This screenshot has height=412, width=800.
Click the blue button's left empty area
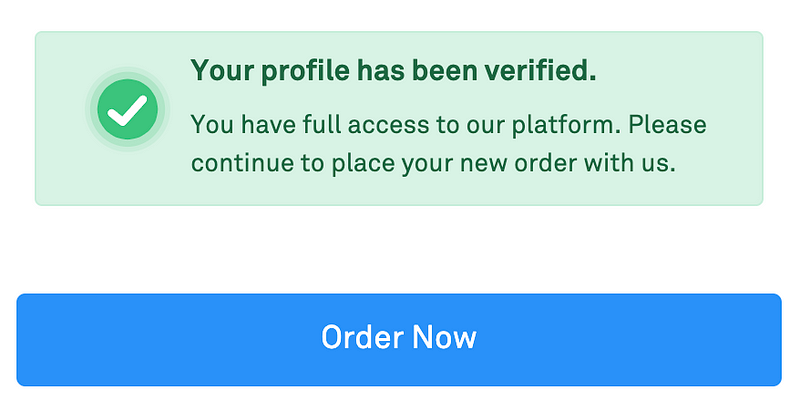[x=168, y=340]
